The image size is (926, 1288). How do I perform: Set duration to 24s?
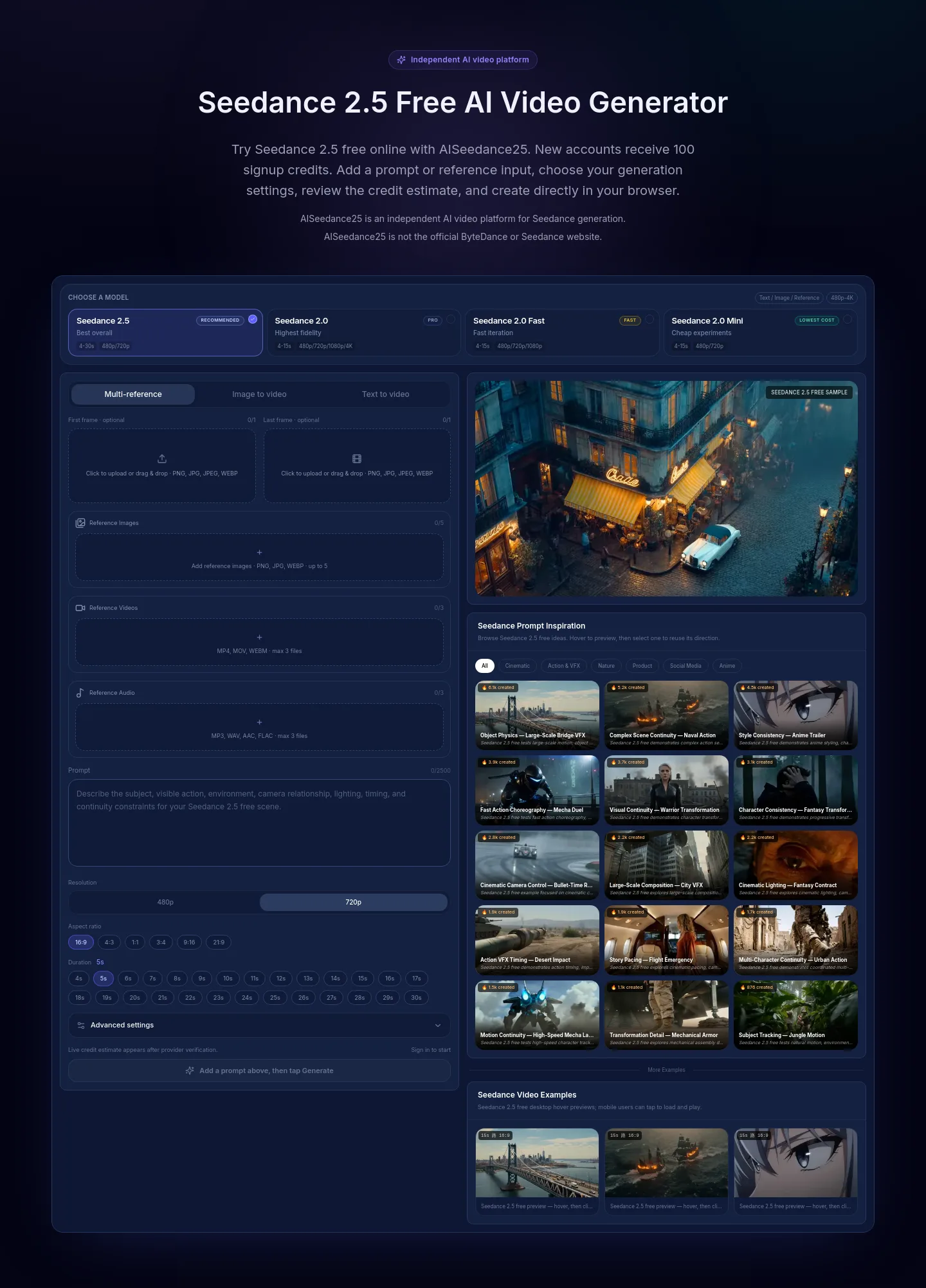tap(247, 998)
